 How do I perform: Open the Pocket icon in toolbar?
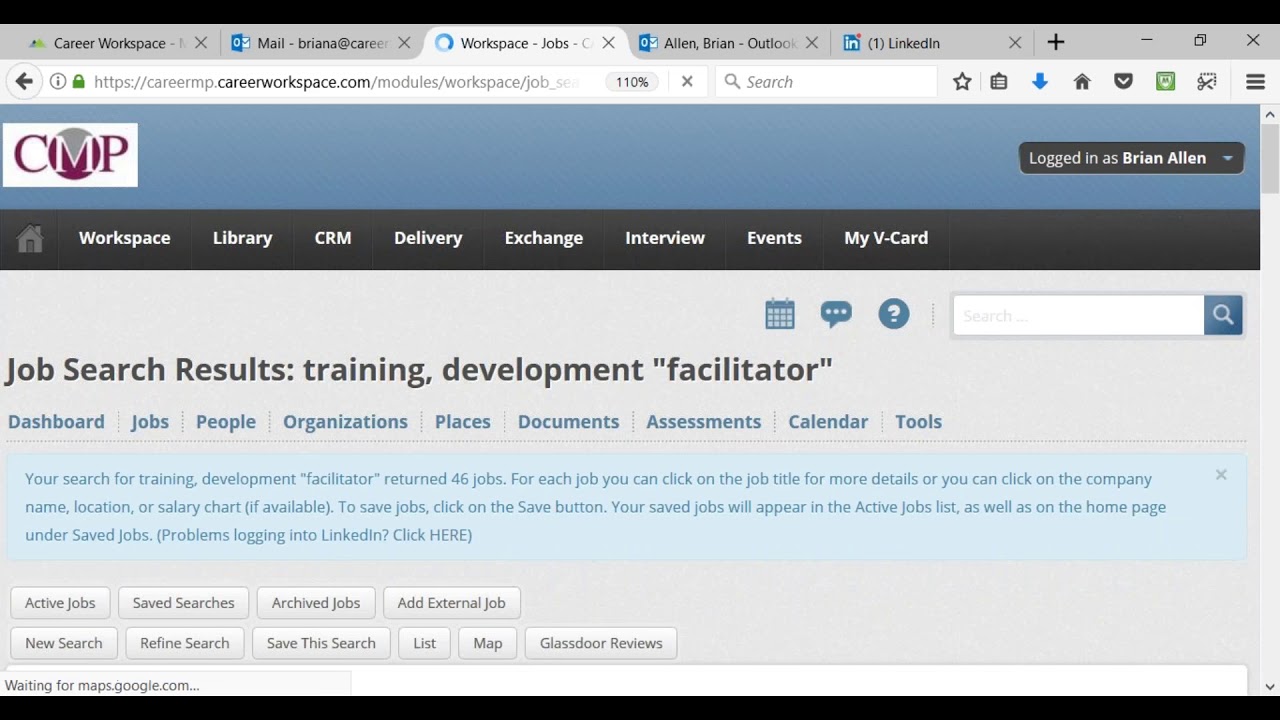coord(1124,82)
